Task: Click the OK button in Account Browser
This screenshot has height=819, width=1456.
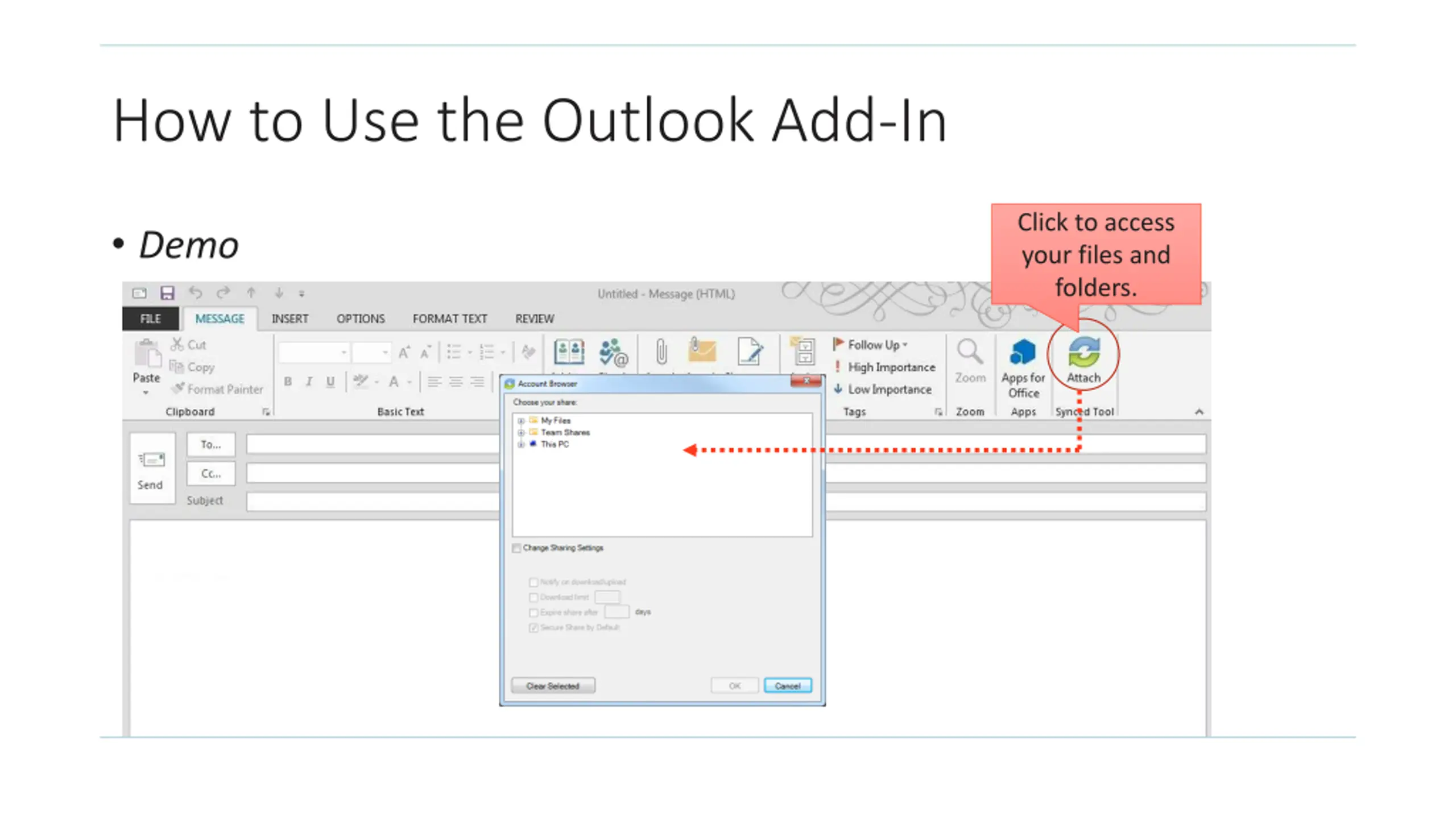Action: (x=734, y=685)
